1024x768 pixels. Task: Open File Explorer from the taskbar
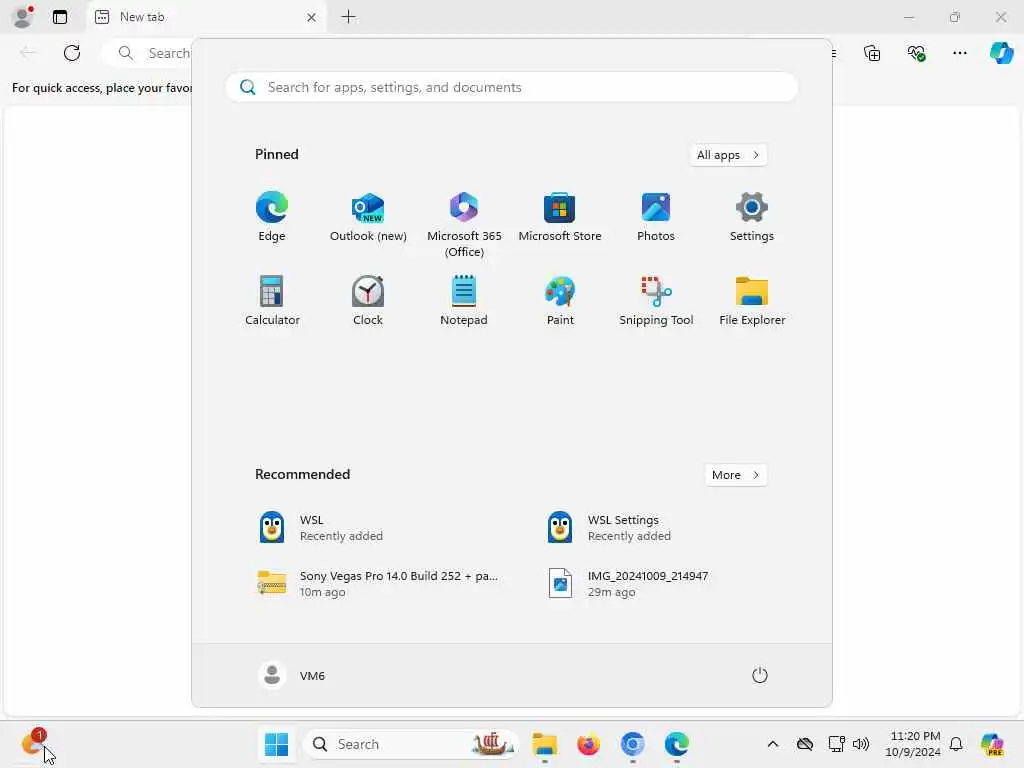(544, 744)
